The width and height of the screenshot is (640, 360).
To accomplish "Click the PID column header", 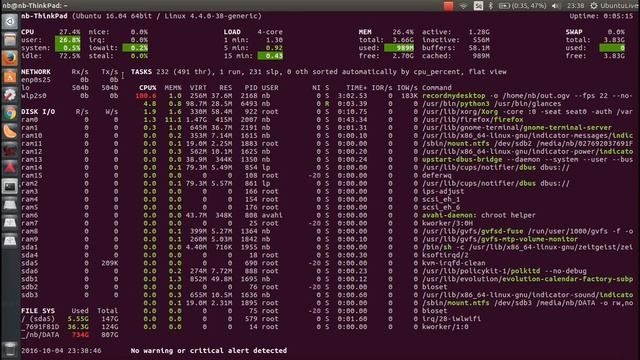I will pyautogui.click(x=251, y=88).
